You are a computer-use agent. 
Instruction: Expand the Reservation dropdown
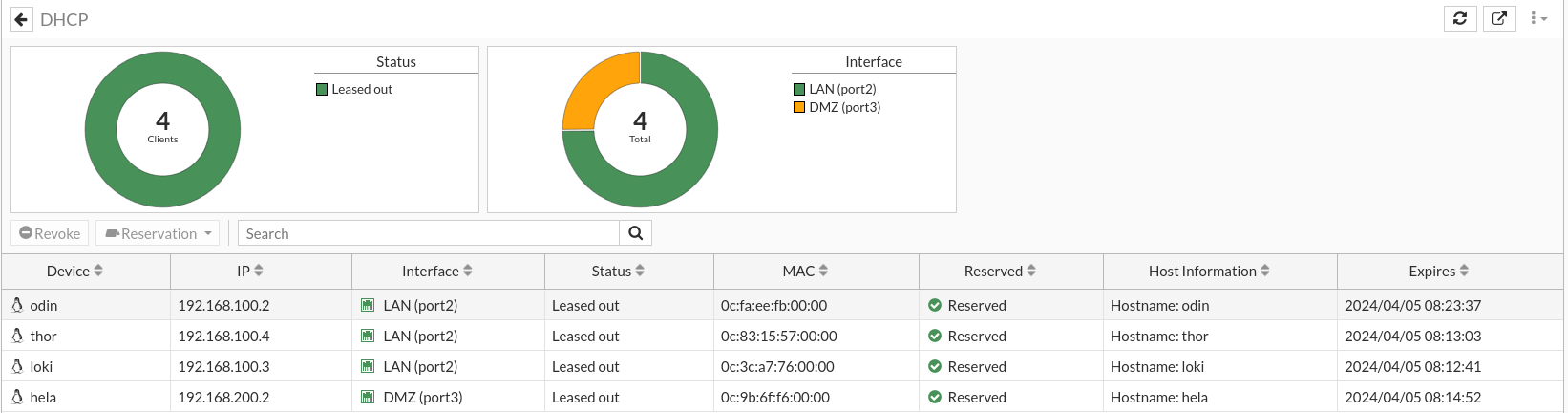coord(158,233)
